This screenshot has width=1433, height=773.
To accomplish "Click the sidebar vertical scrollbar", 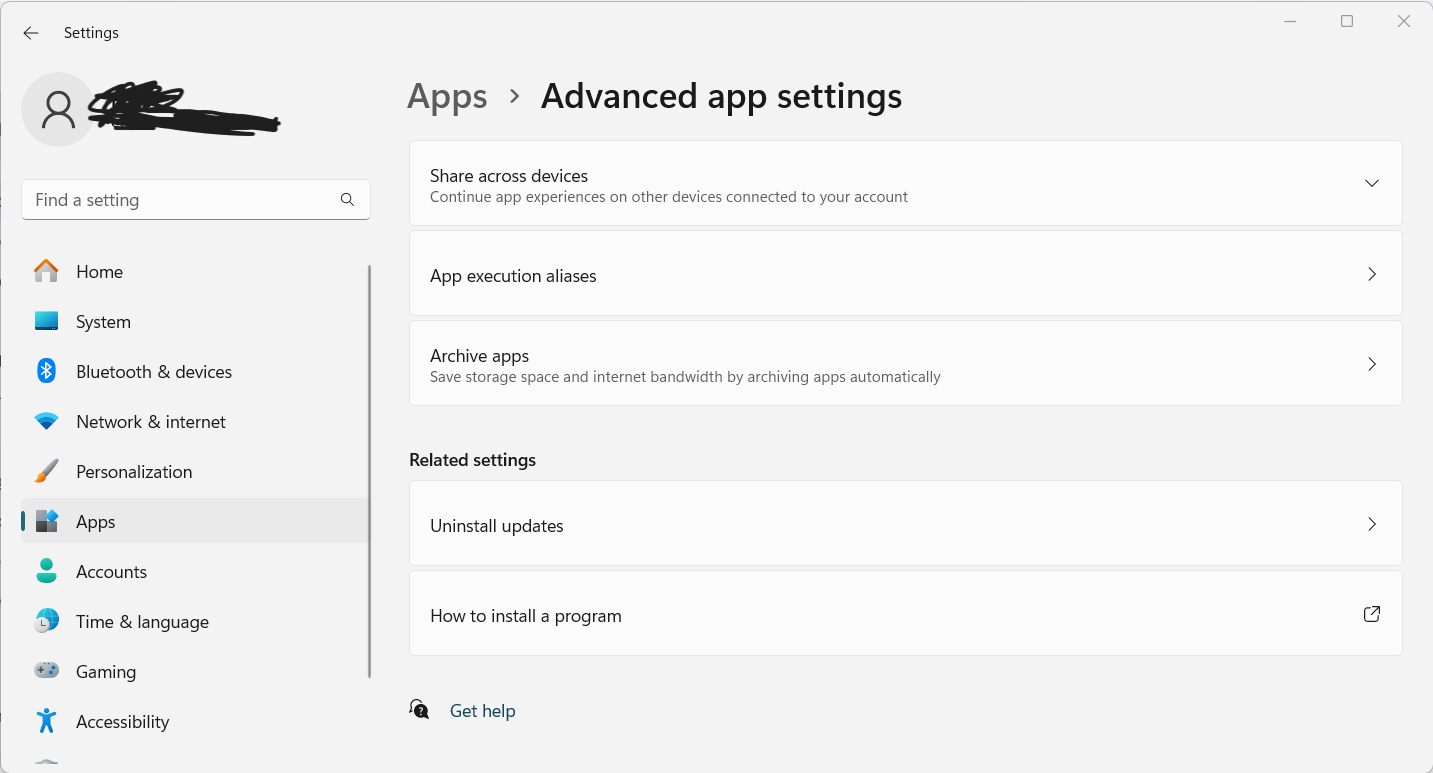I will (x=369, y=471).
